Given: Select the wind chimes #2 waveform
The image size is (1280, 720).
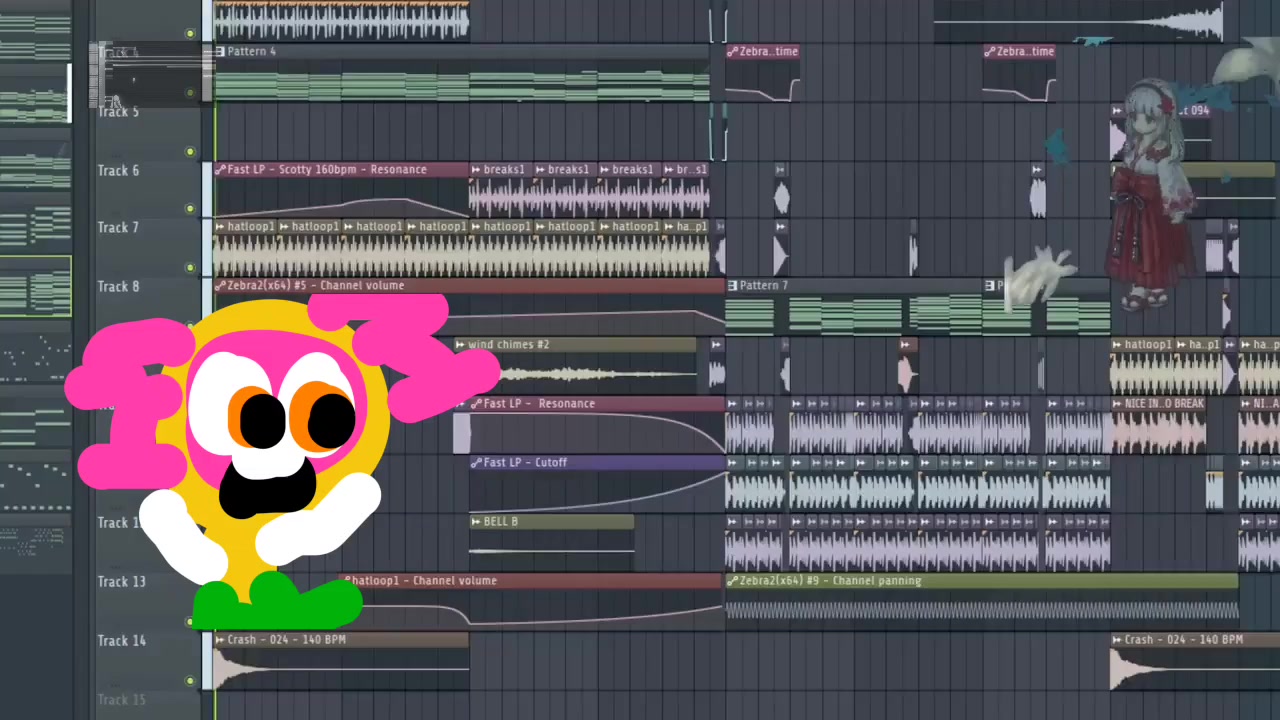Looking at the screenshot, I should [x=597, y=374].
